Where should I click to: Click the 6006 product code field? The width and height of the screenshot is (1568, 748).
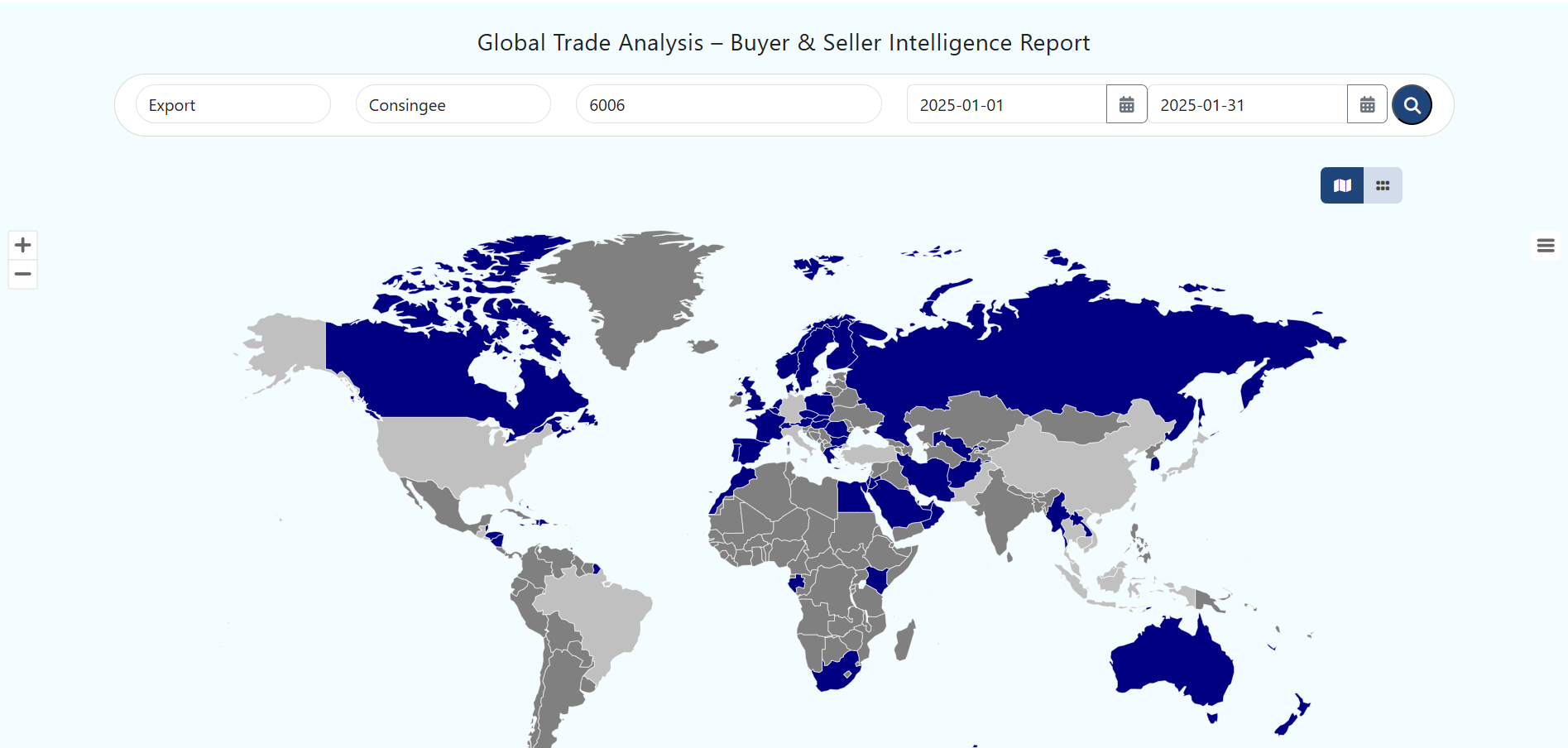coord(728,105)
